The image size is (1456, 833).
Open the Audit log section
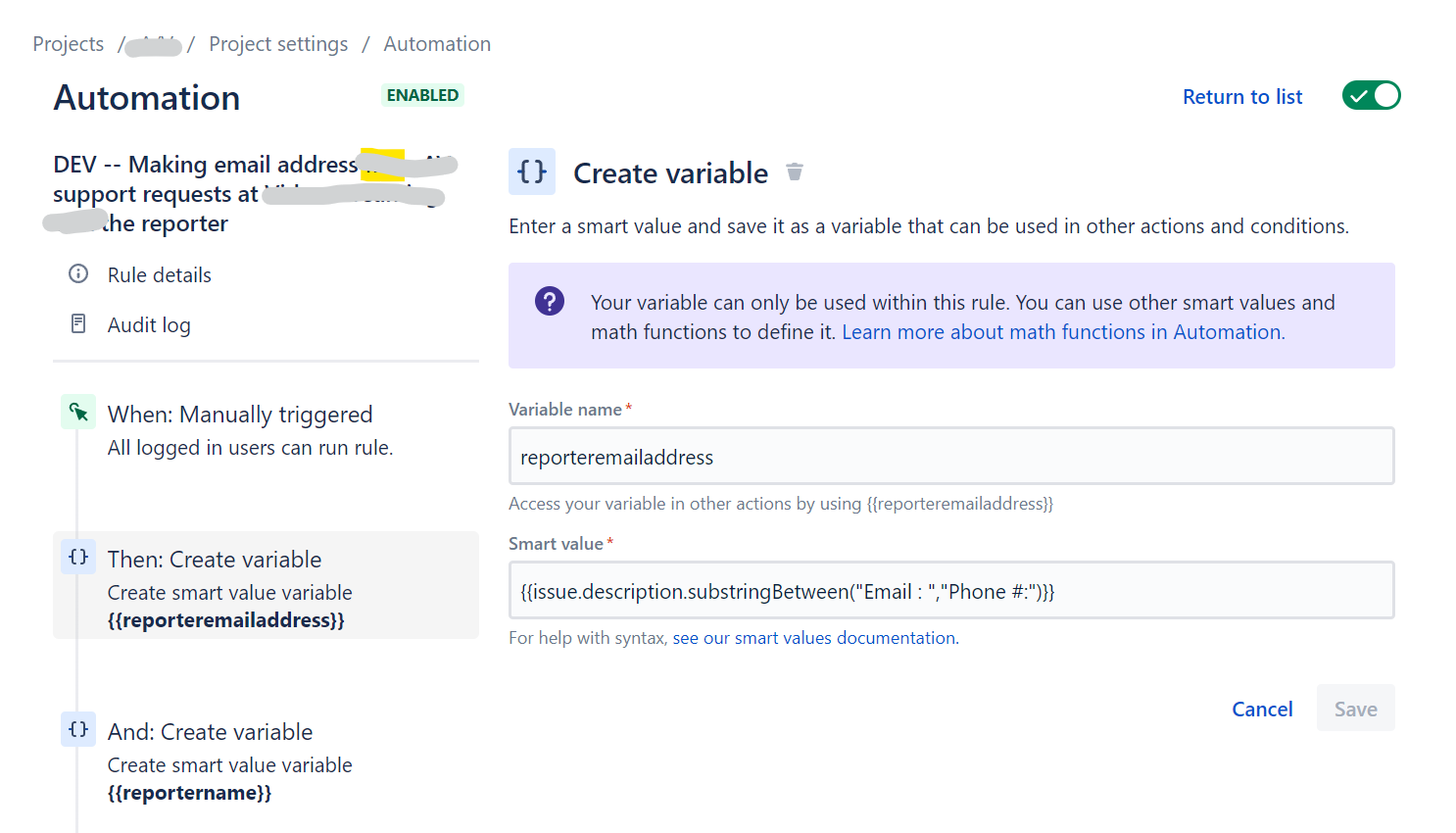[x=149, y=325]
